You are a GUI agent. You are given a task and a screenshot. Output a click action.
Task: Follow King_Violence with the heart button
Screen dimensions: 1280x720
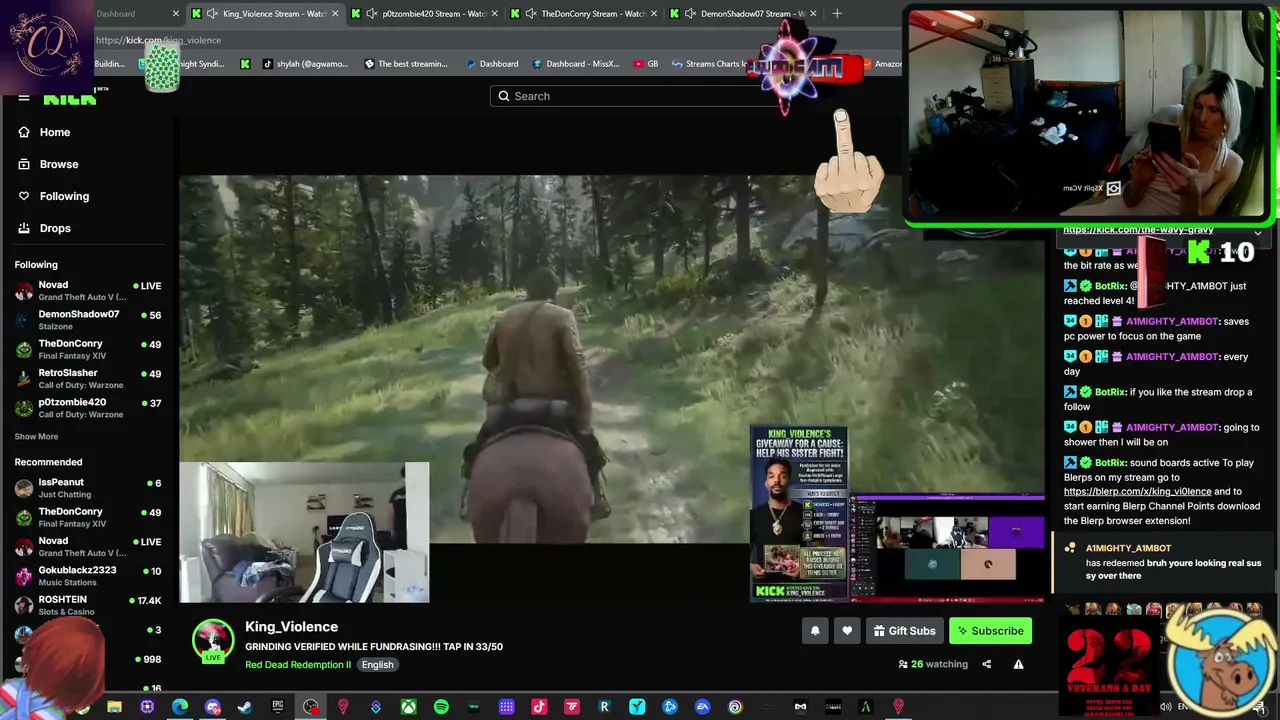847,631
